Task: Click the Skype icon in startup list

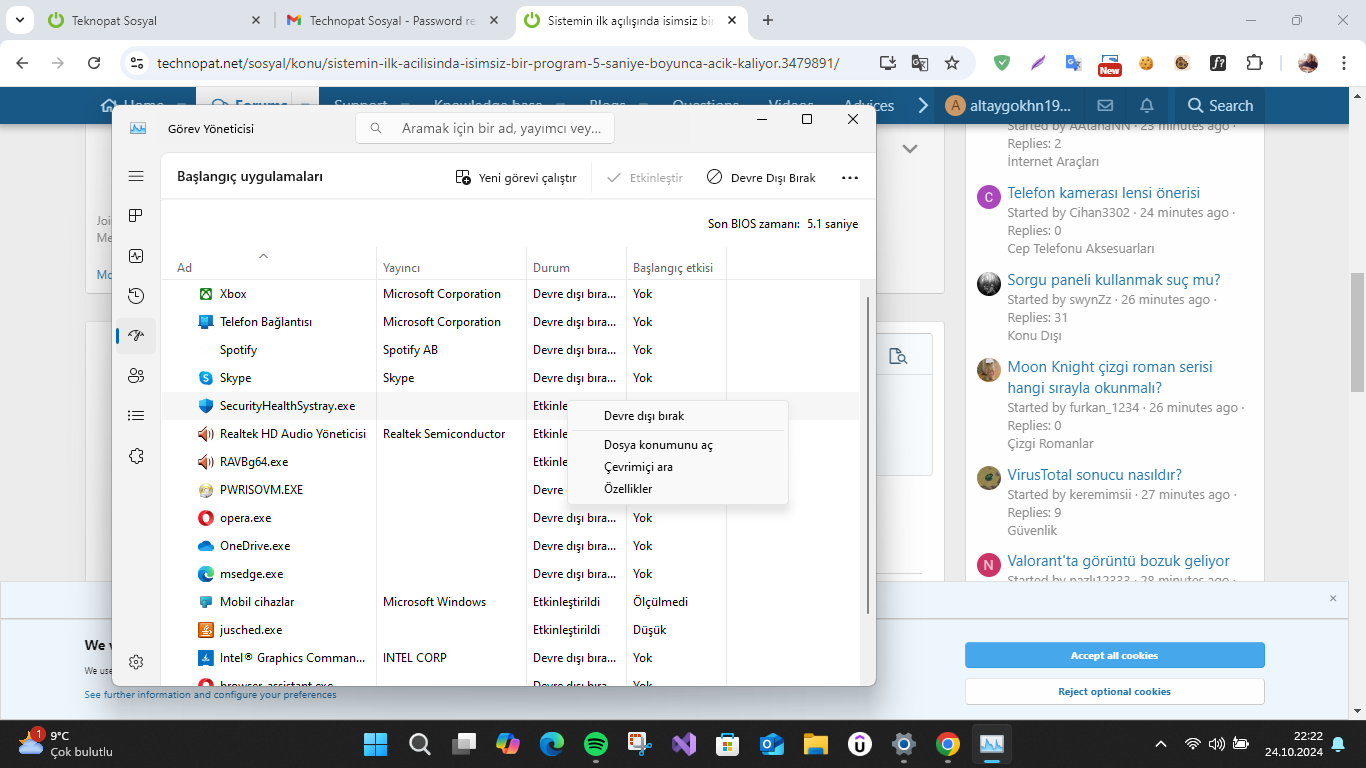Action: 205,378
